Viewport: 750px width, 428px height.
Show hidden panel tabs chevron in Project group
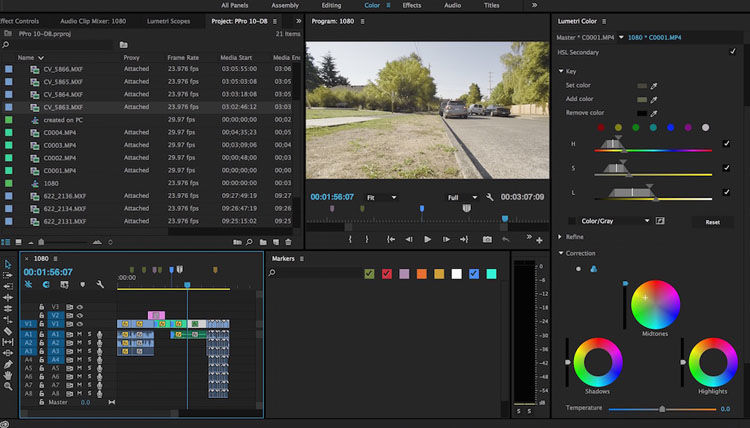point(298,21)
